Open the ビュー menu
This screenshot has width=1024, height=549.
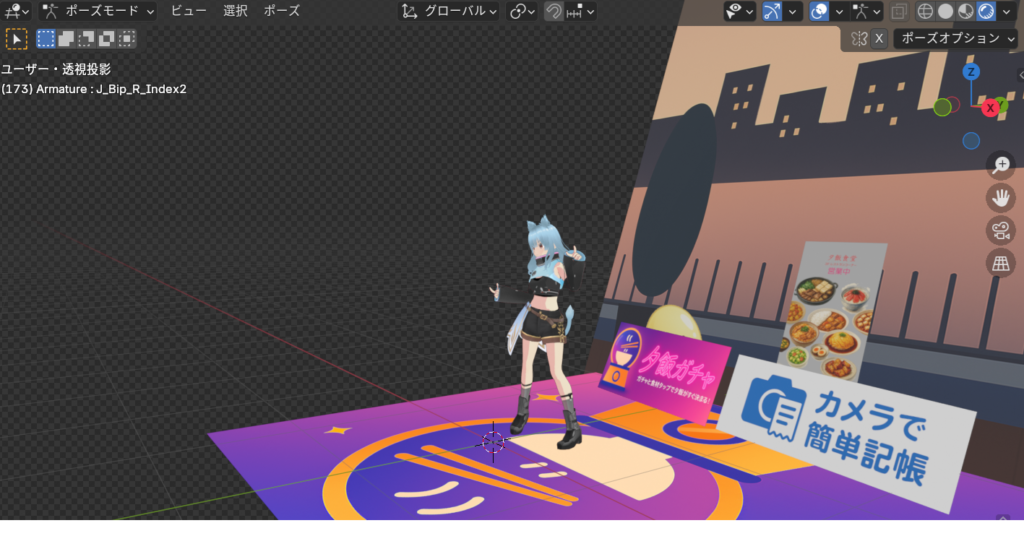[188, 11]
